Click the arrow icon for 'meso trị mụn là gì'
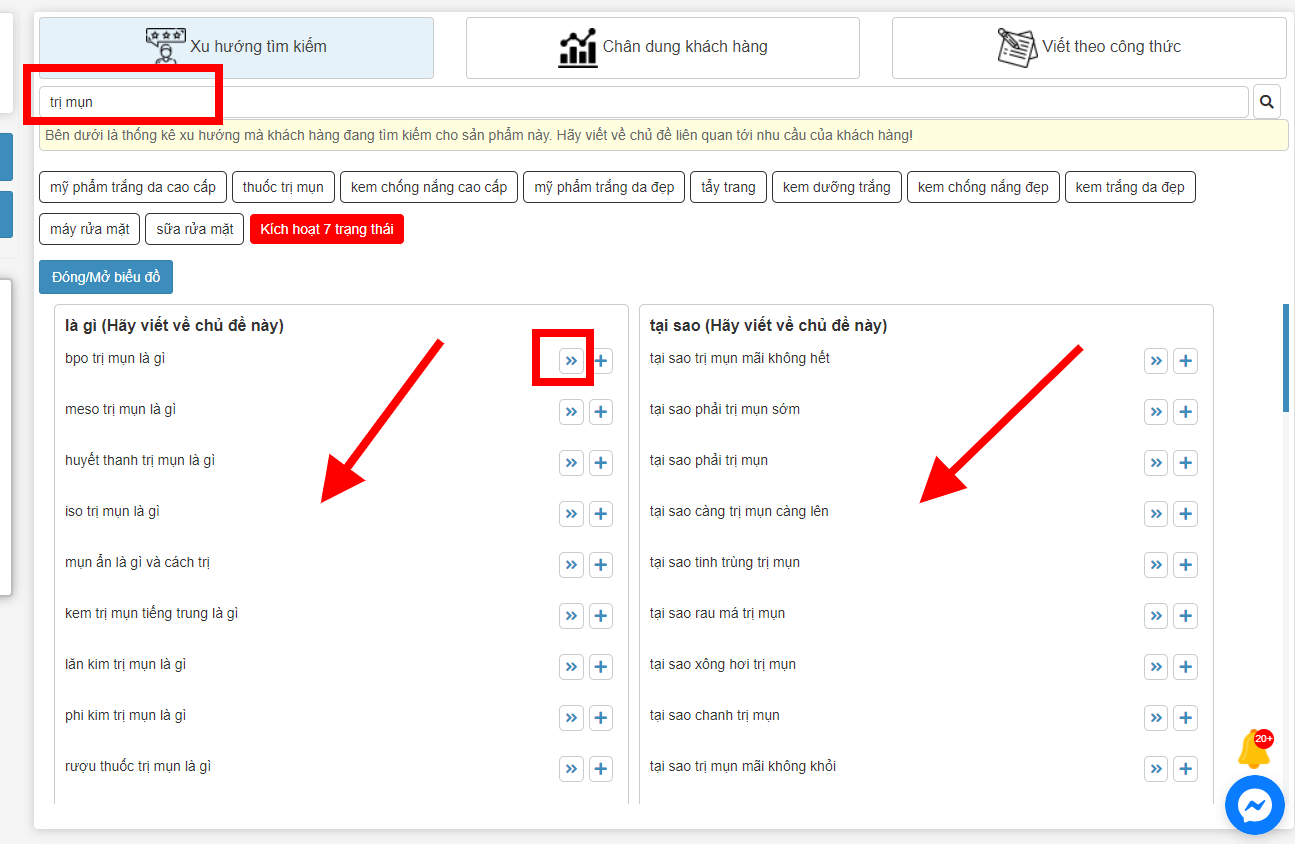This screenshot has width=1295, height=844. pyautogui.click(x=572, y=412)
